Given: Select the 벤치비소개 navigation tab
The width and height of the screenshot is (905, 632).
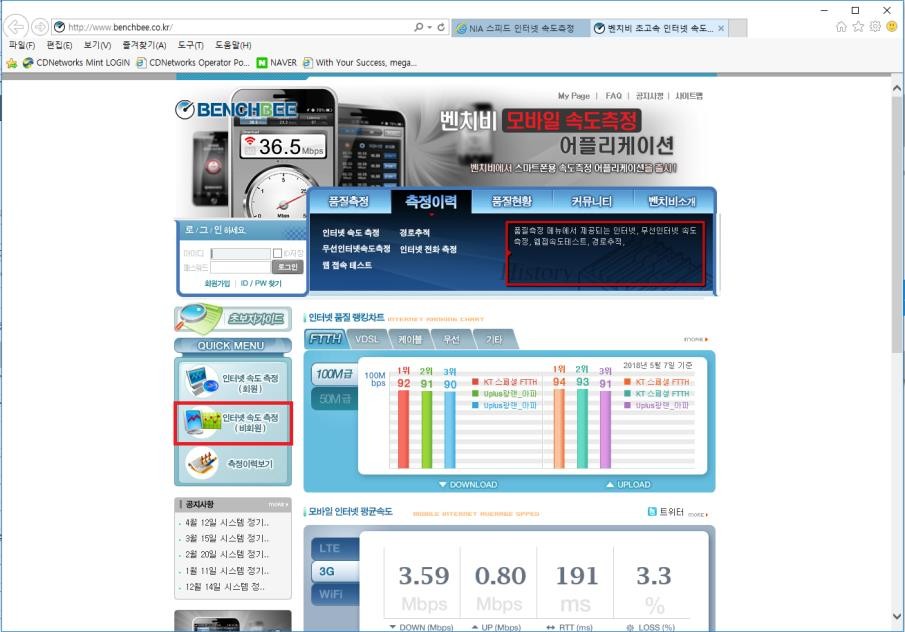Looking at the screenshot, I should [x=672, y=201].
